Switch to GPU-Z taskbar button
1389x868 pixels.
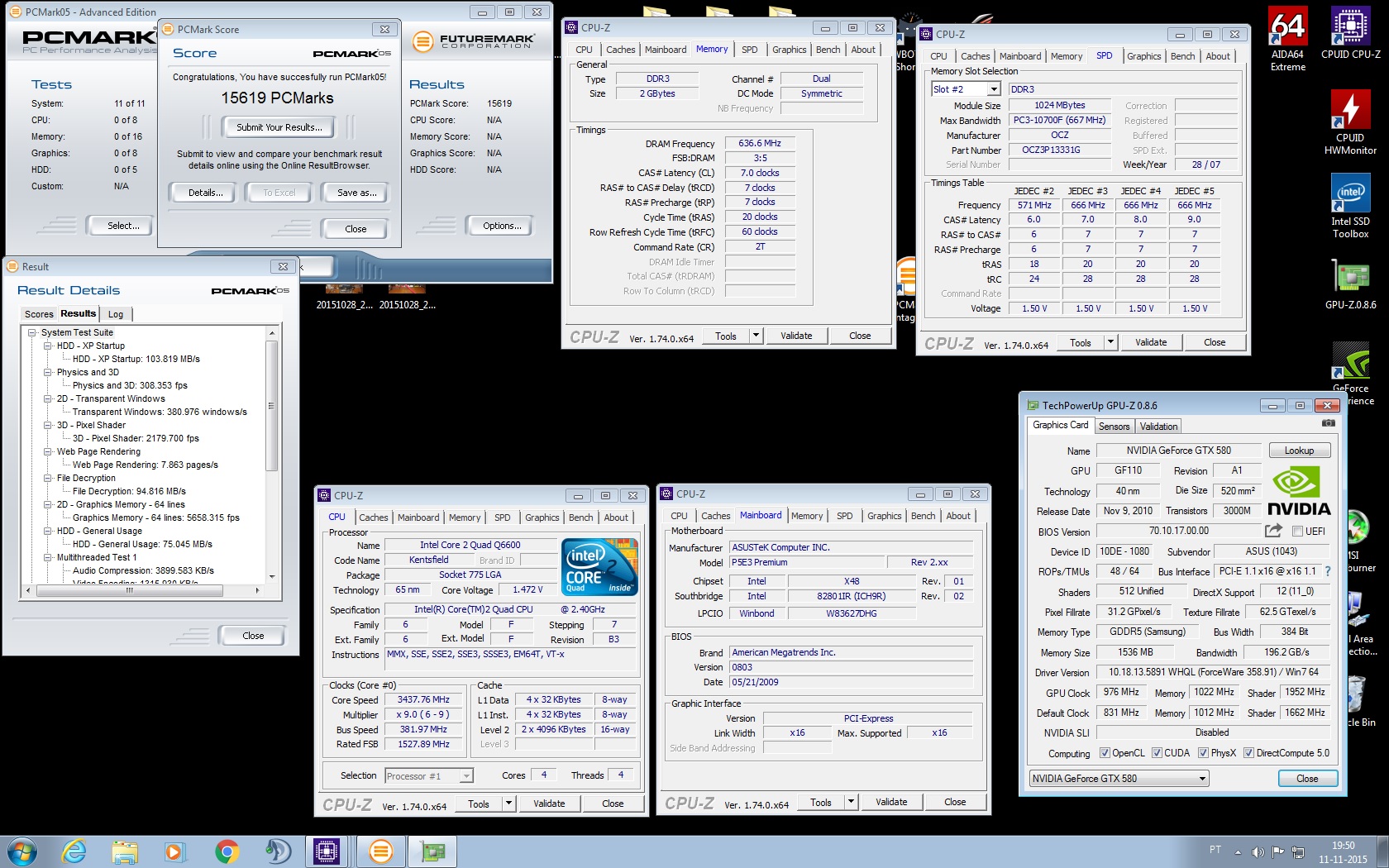click(x=432, y=851)
